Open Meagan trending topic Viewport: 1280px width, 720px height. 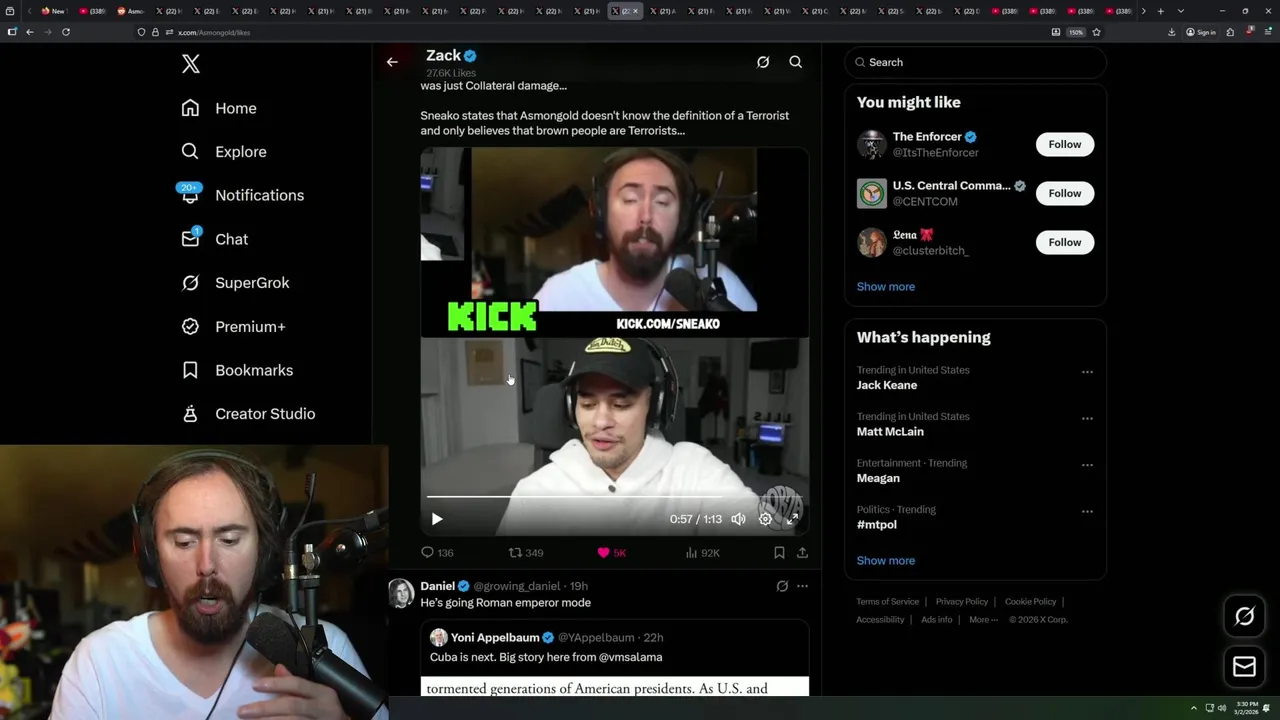pos(878,478)
